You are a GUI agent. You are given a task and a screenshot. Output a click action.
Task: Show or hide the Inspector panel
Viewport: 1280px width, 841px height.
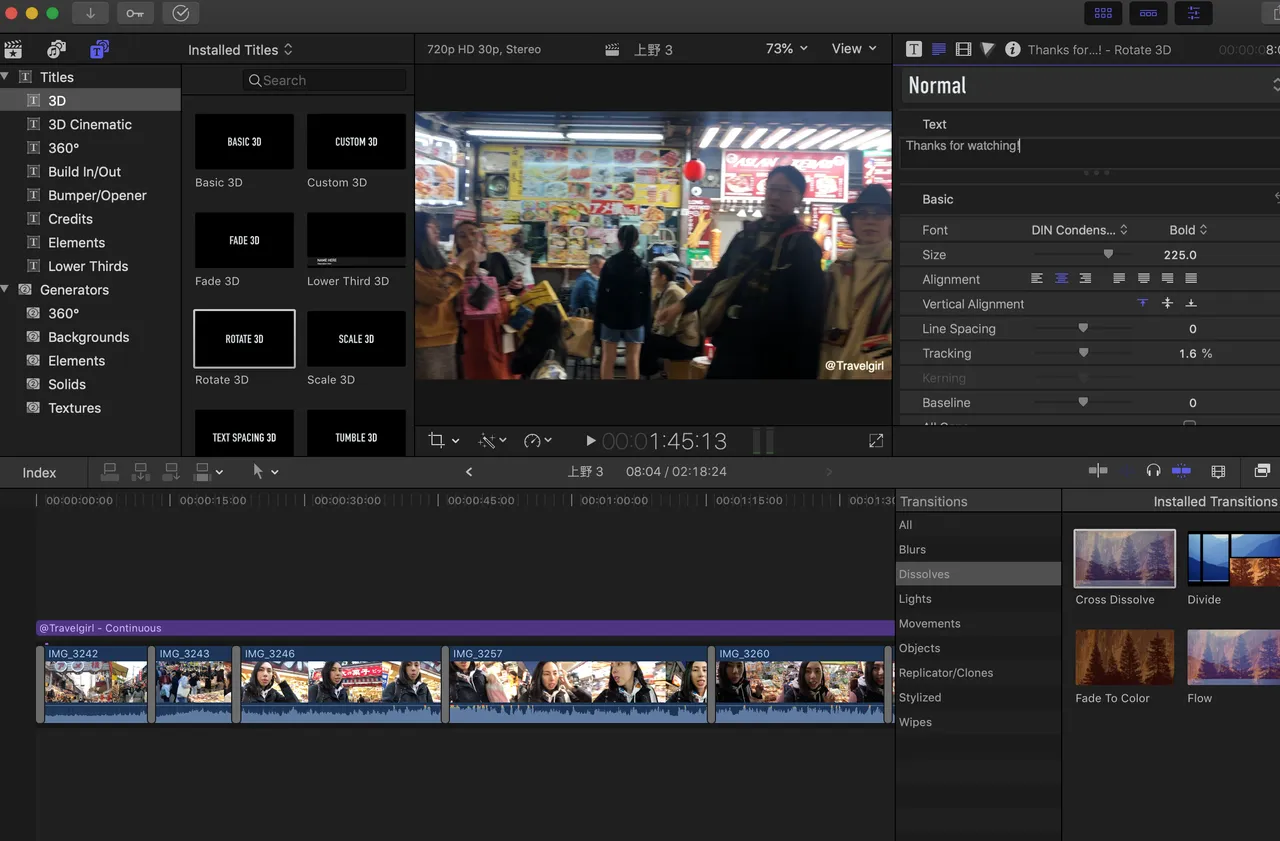coord(1193,13)
